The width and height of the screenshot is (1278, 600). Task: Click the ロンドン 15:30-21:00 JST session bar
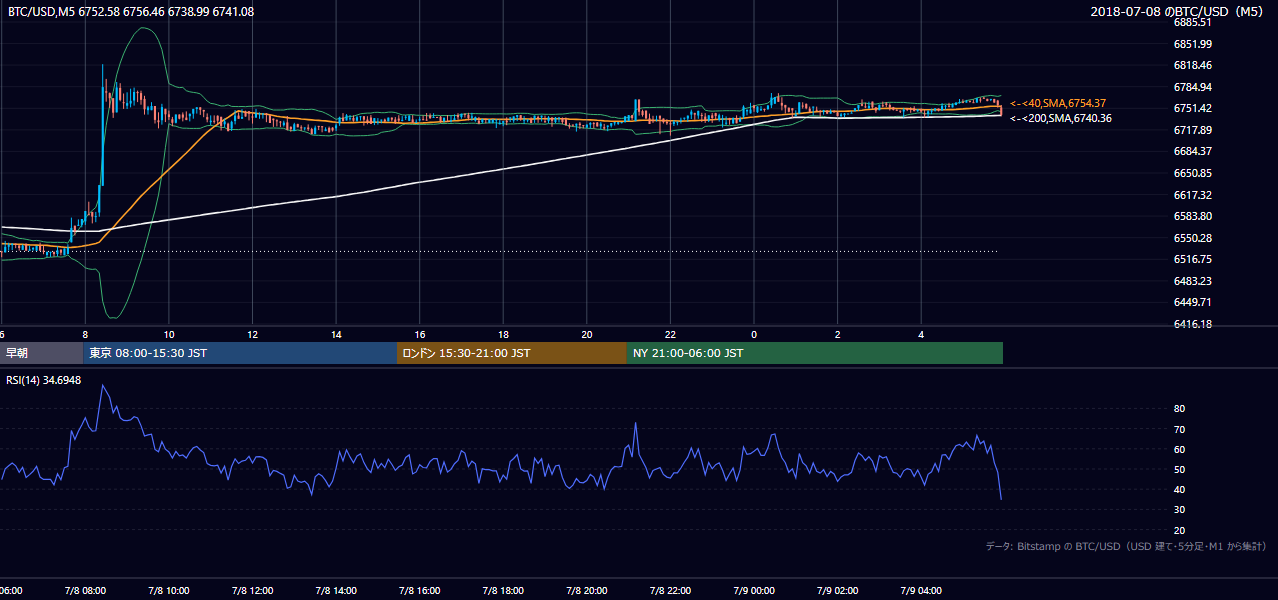[512, 353]
